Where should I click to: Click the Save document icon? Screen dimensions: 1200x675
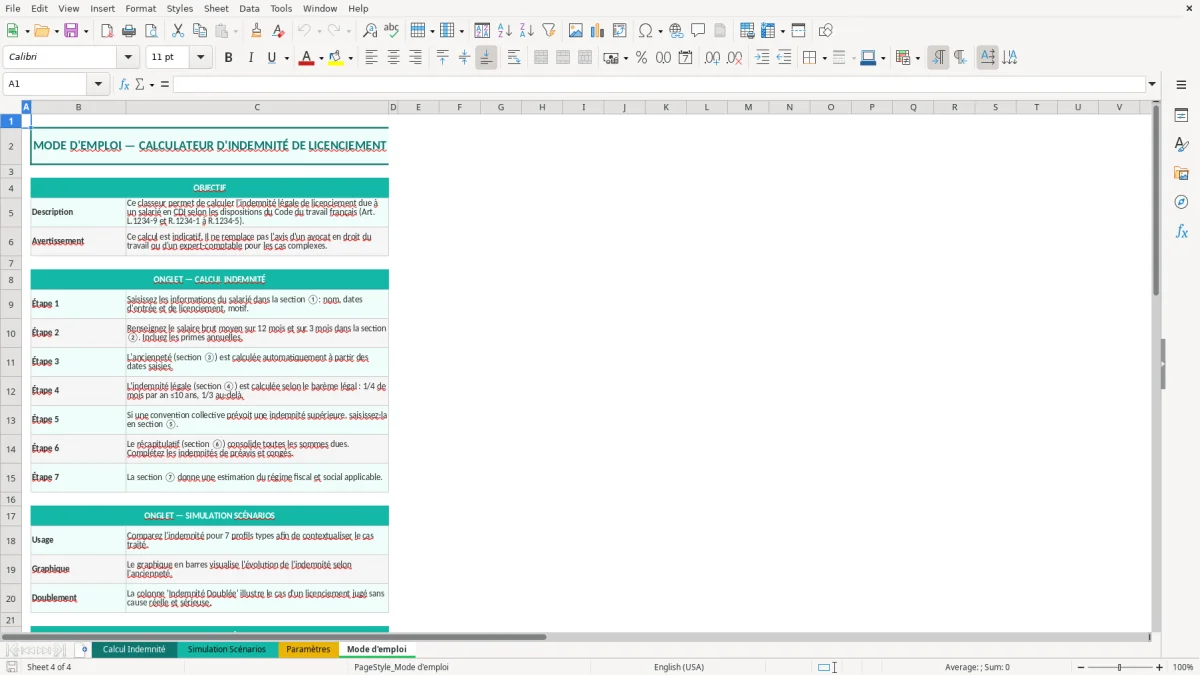point(71,31)
